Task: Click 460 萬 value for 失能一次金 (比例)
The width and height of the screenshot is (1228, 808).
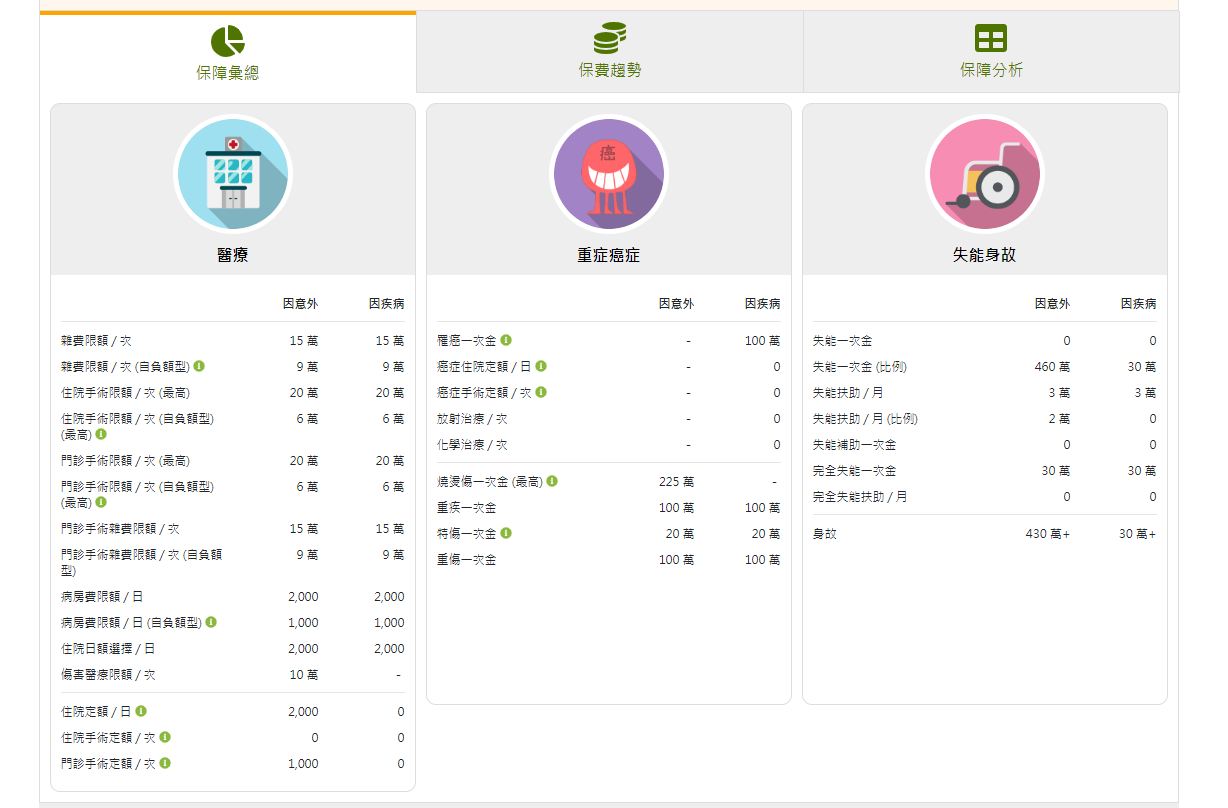Action: click(1052, 367)
